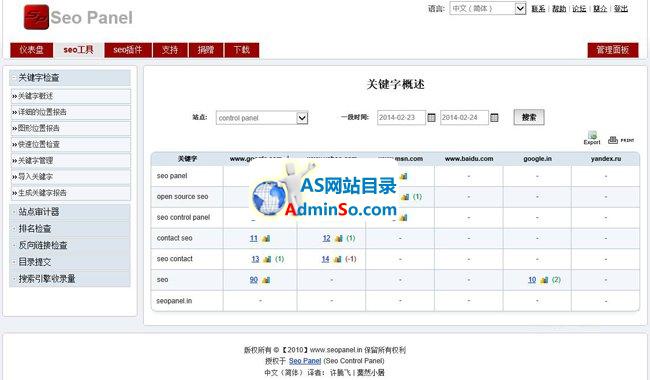Open the 下载 tab
This screenshot has width=650, height=380.
(x=242, y=50)
